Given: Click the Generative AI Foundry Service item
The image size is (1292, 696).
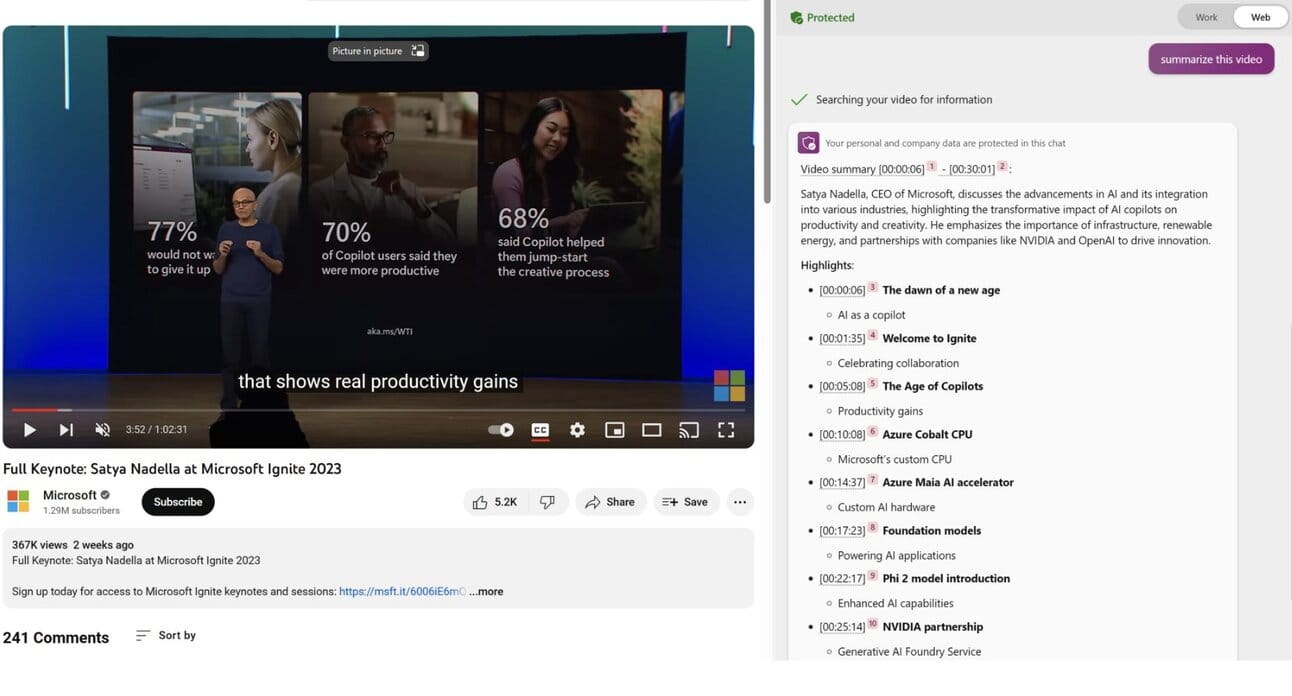Looking at the screenshot, I should tap(909, 652).
